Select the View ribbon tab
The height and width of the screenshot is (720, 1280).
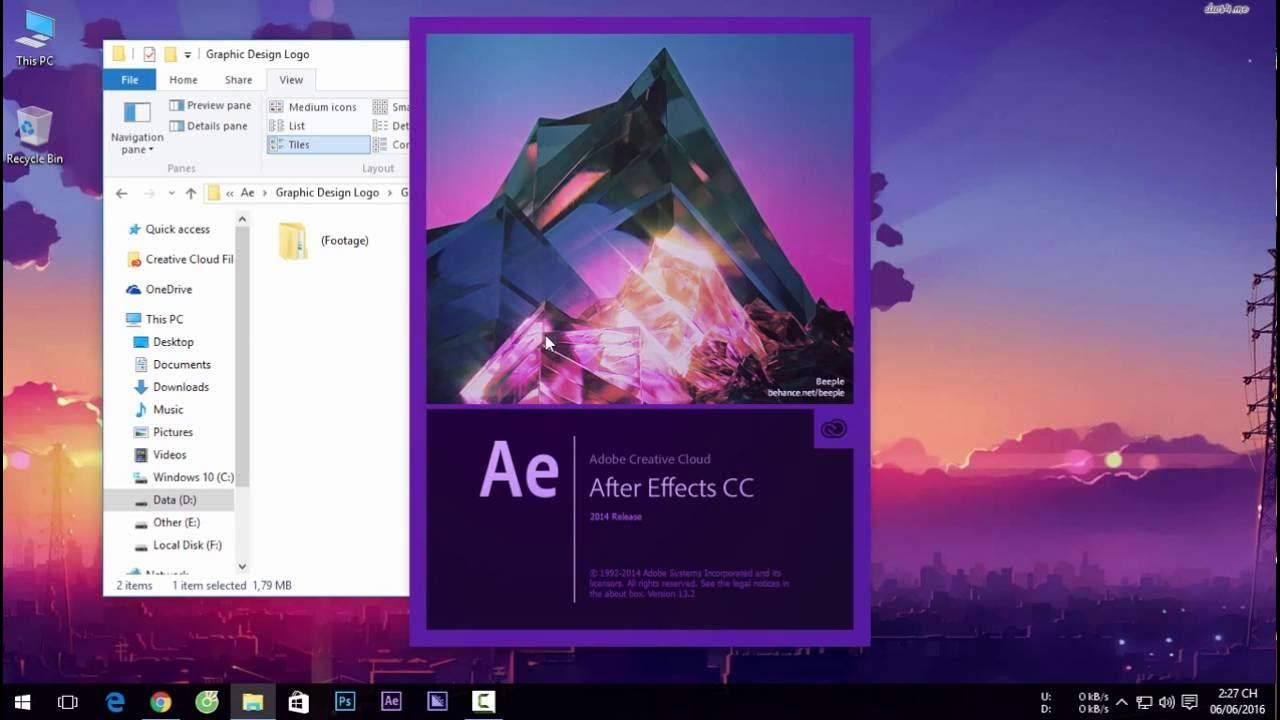[291, 80]
